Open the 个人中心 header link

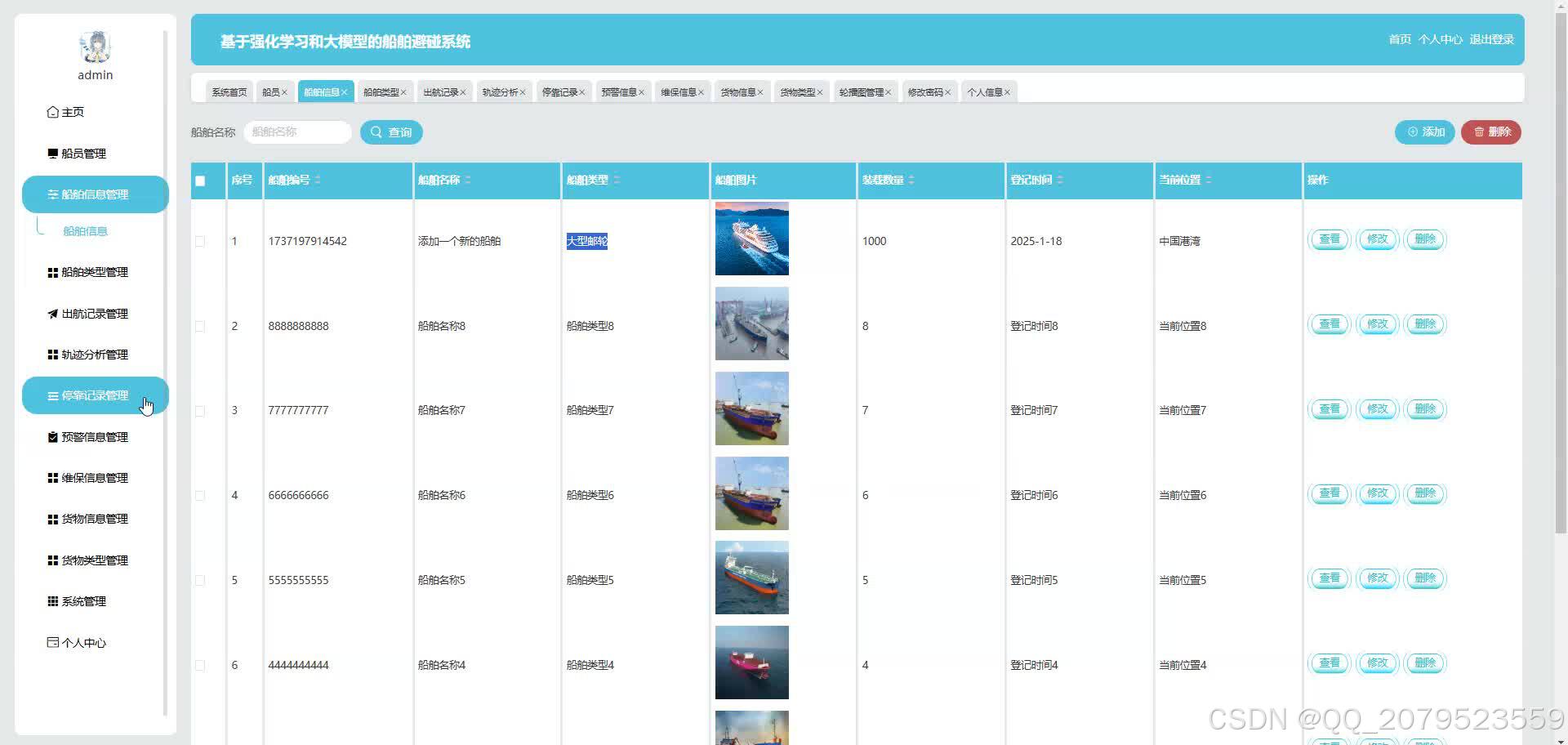click(x=1440, y=39)
